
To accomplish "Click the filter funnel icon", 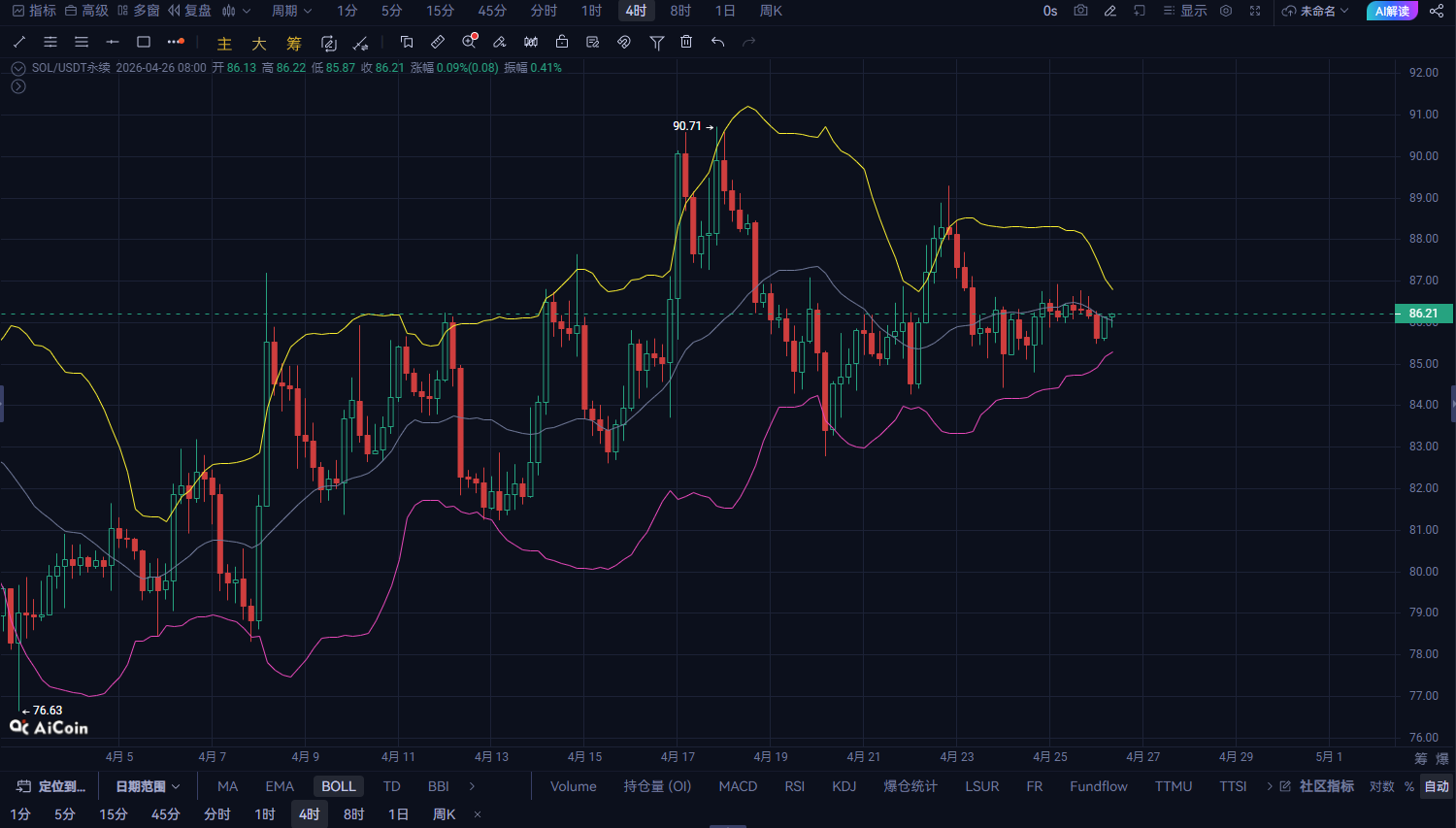I will [657, 42].
